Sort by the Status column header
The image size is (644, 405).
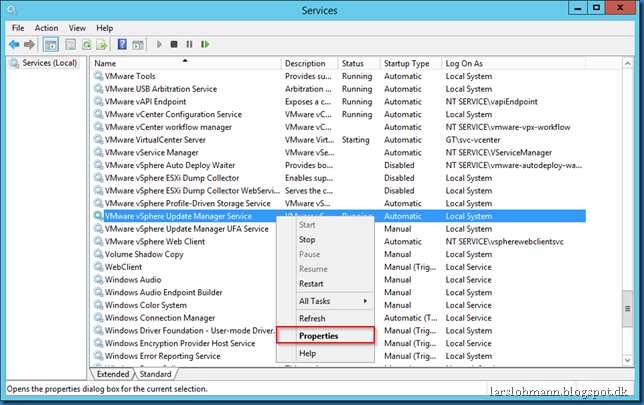[x=359, y=63]
